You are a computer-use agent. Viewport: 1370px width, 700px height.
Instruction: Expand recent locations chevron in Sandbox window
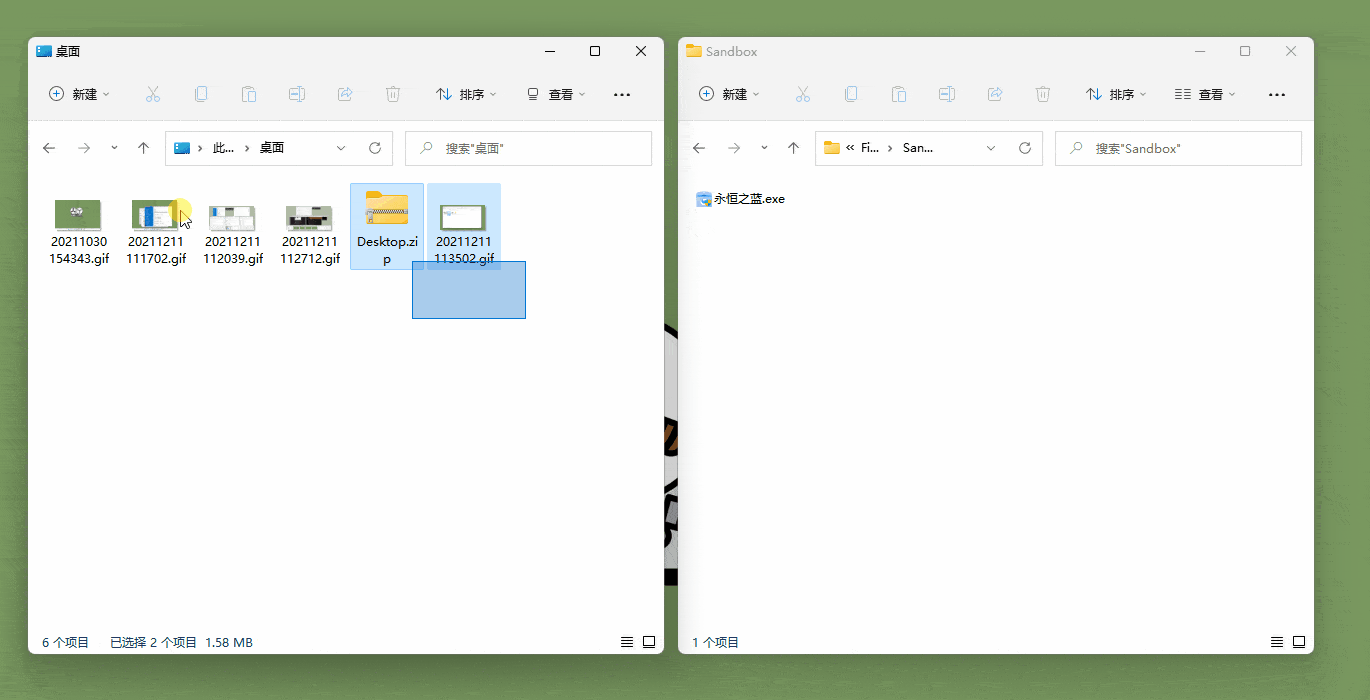click(x=764, y=148)
